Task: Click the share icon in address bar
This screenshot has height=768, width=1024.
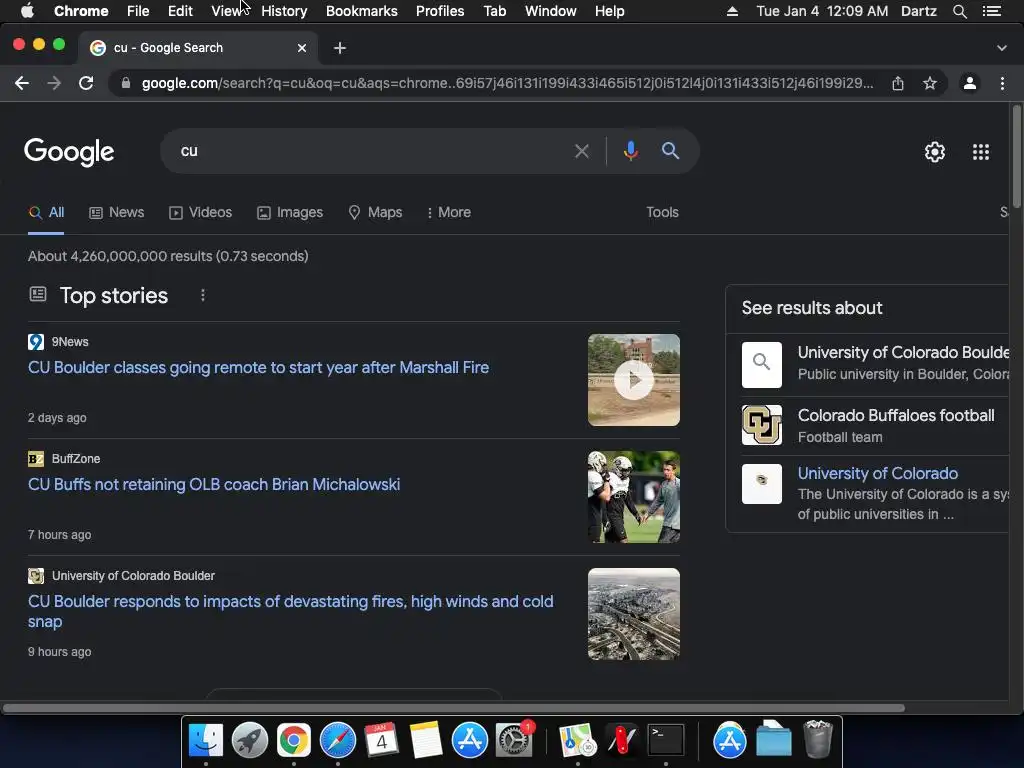Action: click(x=898, y=83)
